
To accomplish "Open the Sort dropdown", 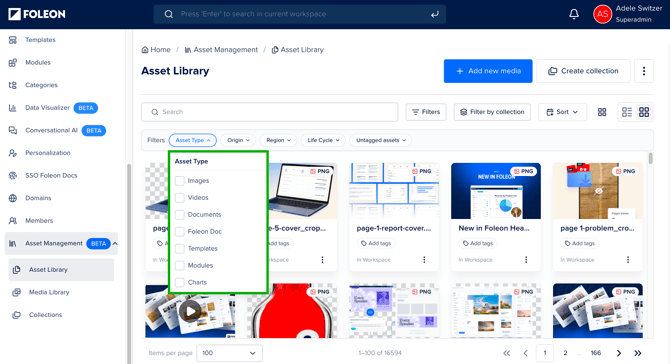I will pyautogui.click(x=562, y=112).
